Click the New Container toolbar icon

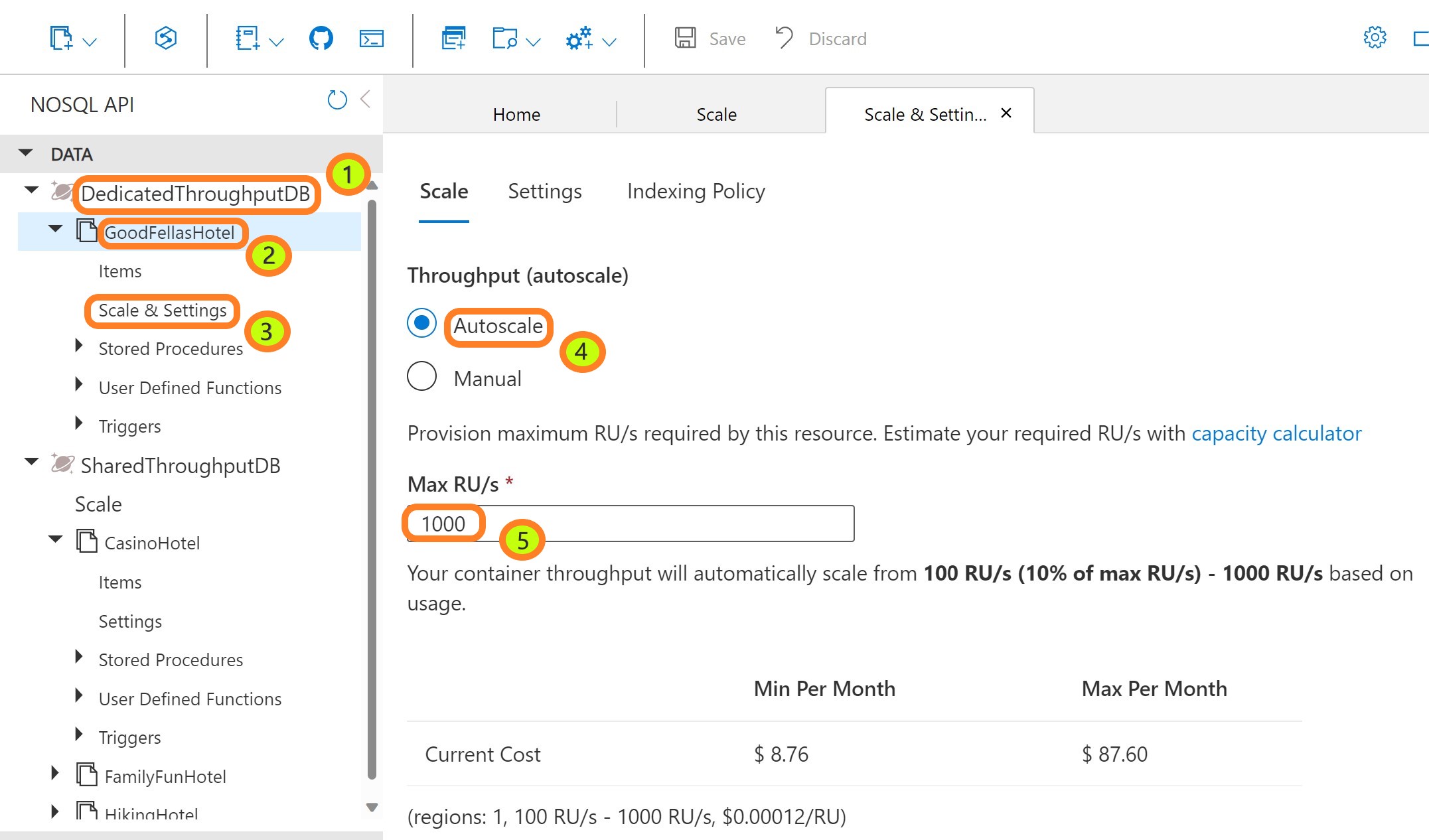61,38
